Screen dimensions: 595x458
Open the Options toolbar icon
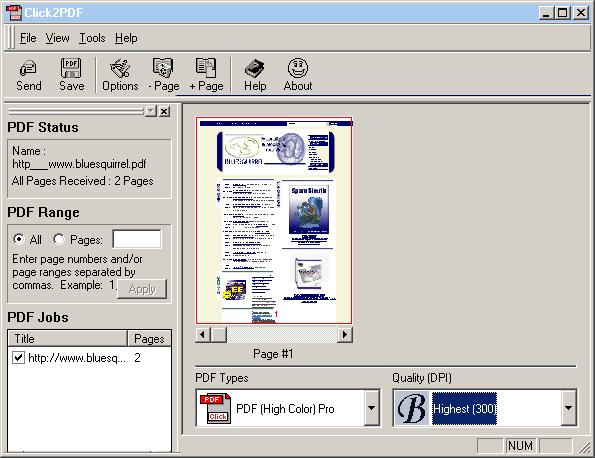coord(120,75)
